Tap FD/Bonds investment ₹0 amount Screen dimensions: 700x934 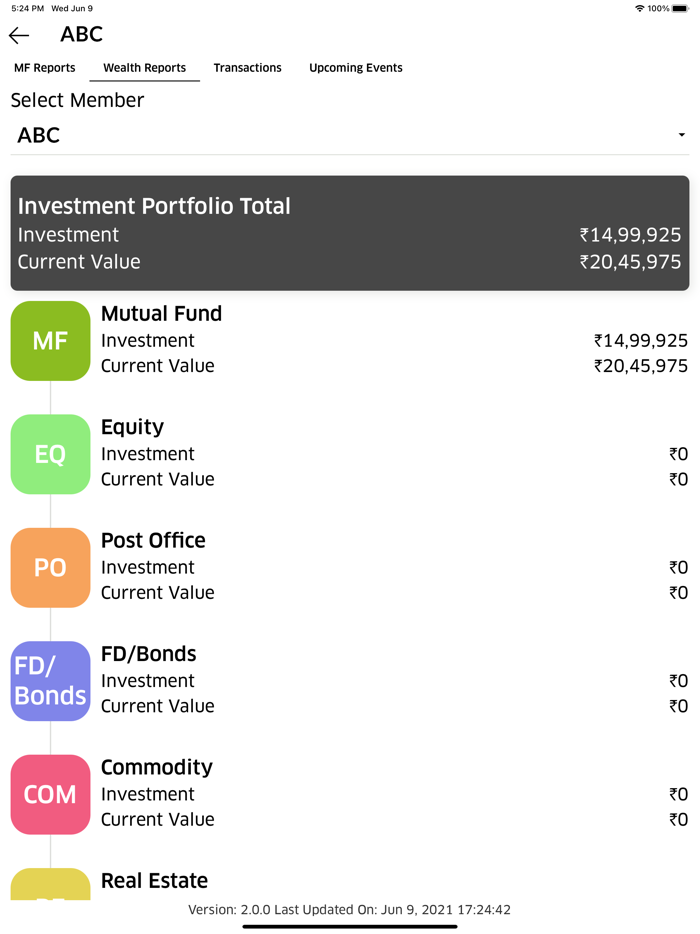pyautogui.click(x=679, y=681)
